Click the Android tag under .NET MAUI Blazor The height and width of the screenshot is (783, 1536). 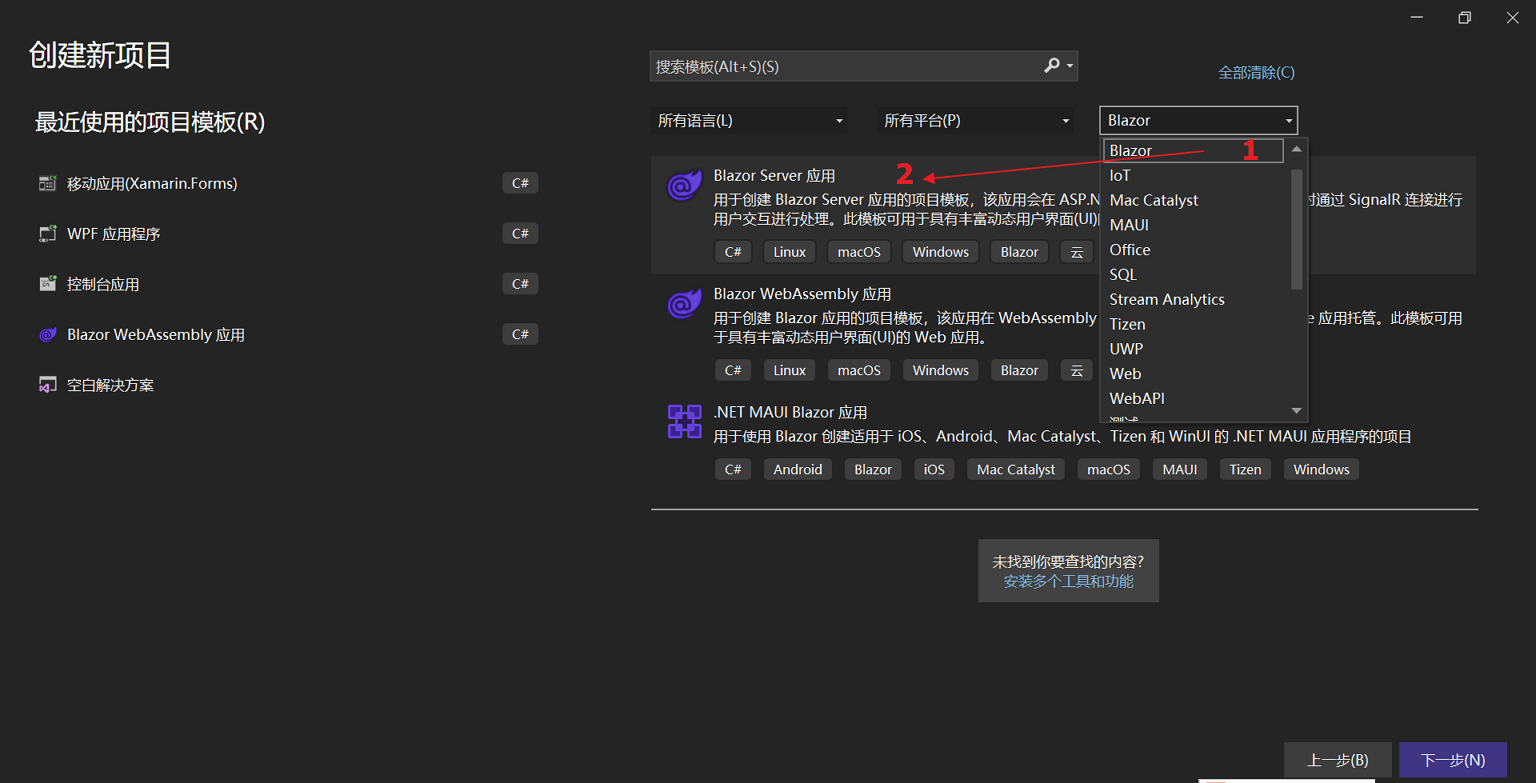pyautogui.click(x=797, y=469)
